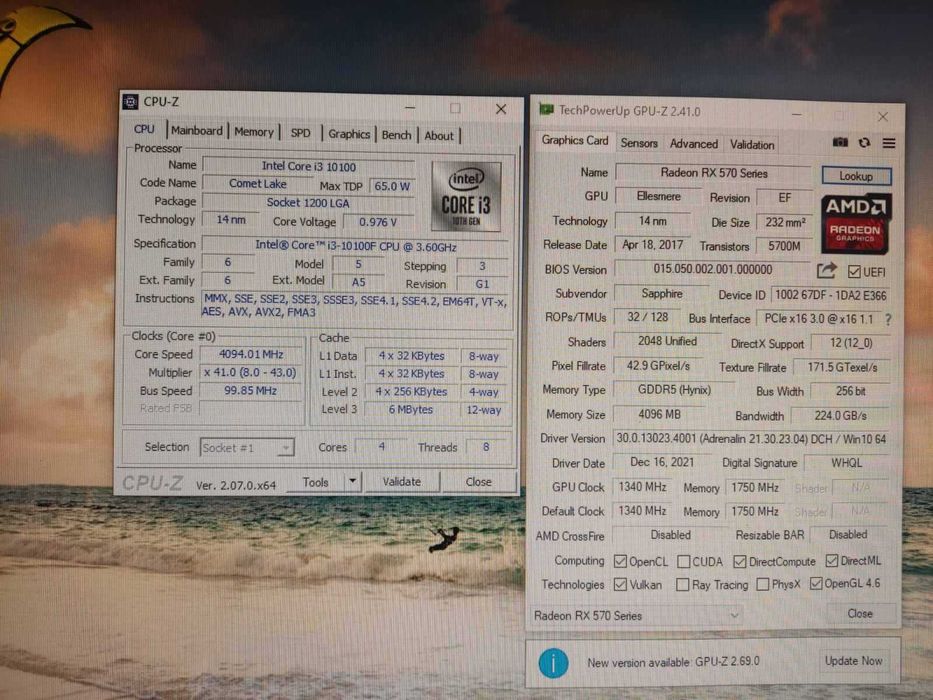Toggle the OpenGL 4.6 checkbox

pos(816,583)
